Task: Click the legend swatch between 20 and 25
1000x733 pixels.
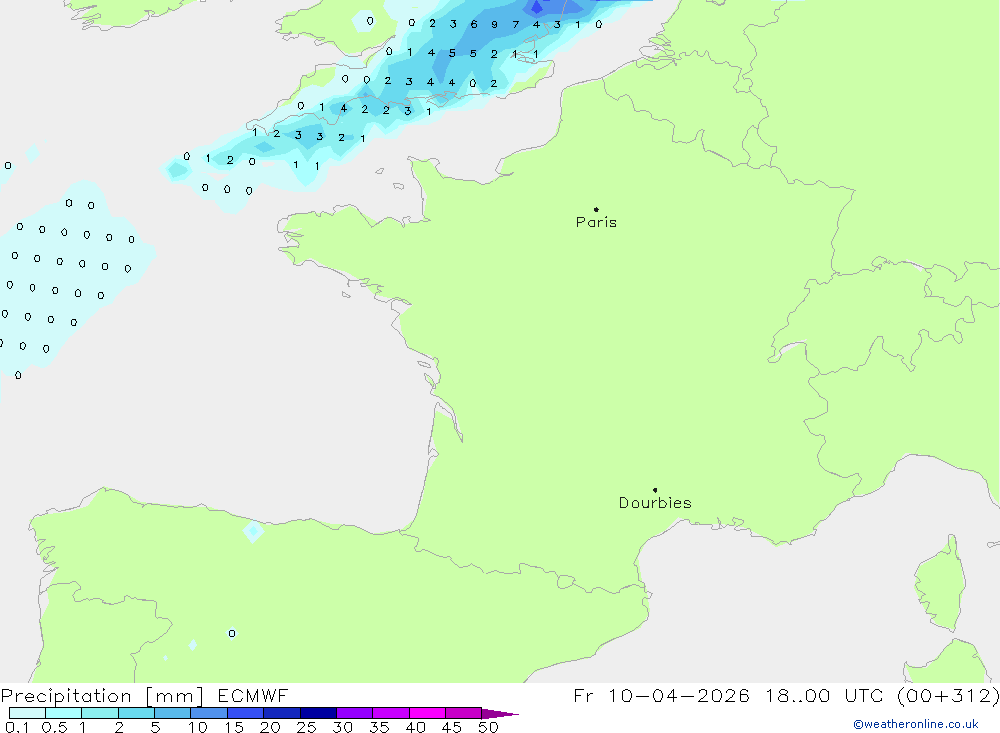Action: point(281,713)
